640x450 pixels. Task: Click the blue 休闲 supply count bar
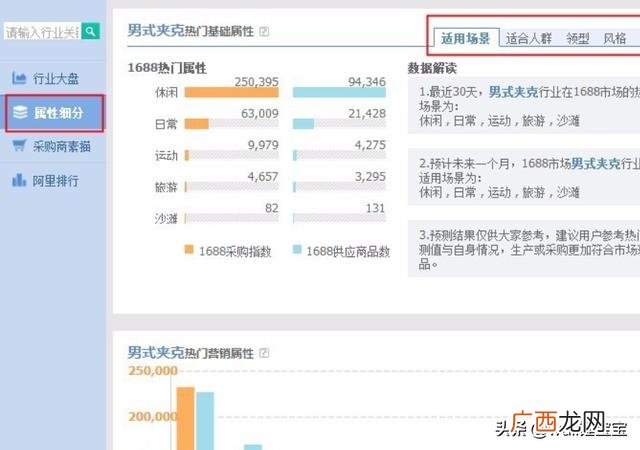pyautogui.click(x=339, y=93)
